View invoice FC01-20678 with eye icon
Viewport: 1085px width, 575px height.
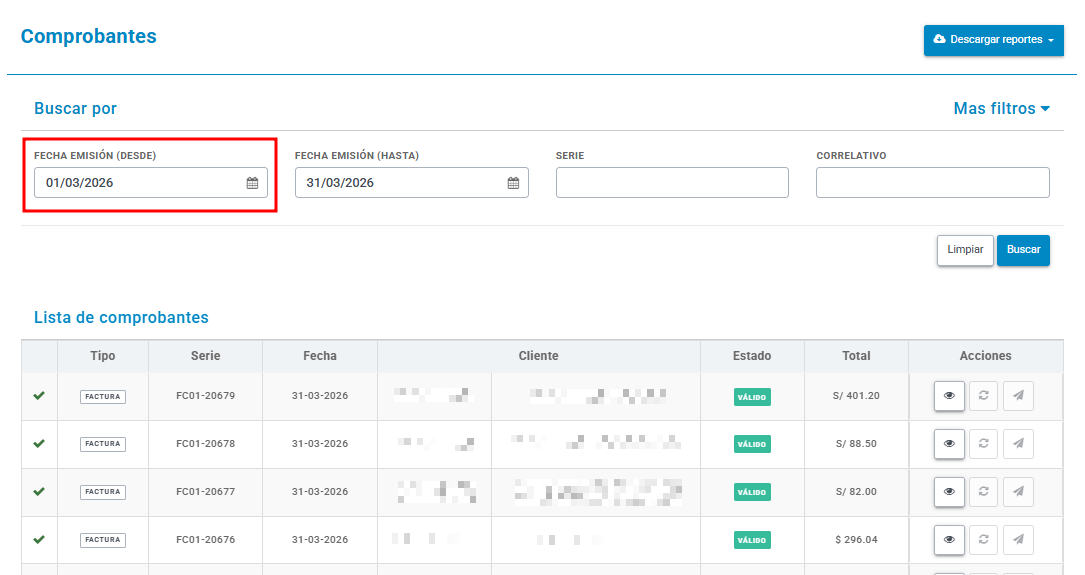[949, 444]
